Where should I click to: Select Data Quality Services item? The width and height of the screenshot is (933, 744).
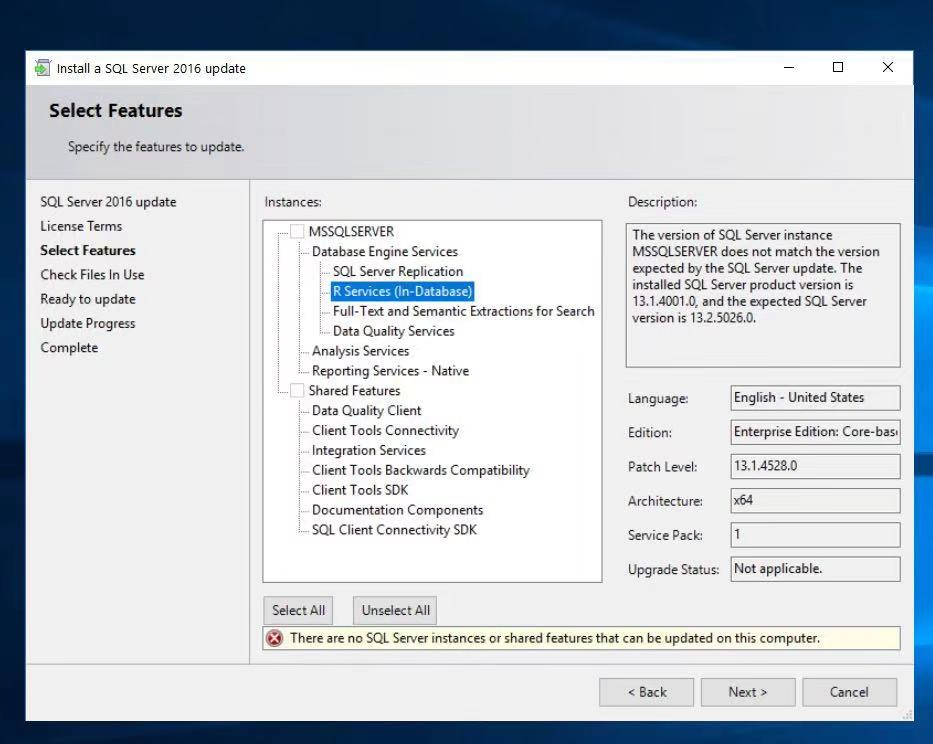tap(393, 331)
